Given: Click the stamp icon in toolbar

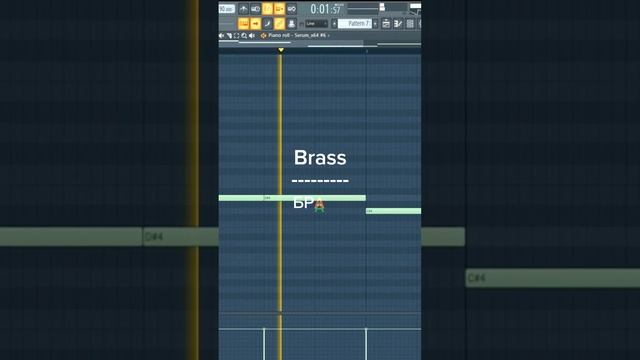Looking at the screenshot, I should (291, 24).
